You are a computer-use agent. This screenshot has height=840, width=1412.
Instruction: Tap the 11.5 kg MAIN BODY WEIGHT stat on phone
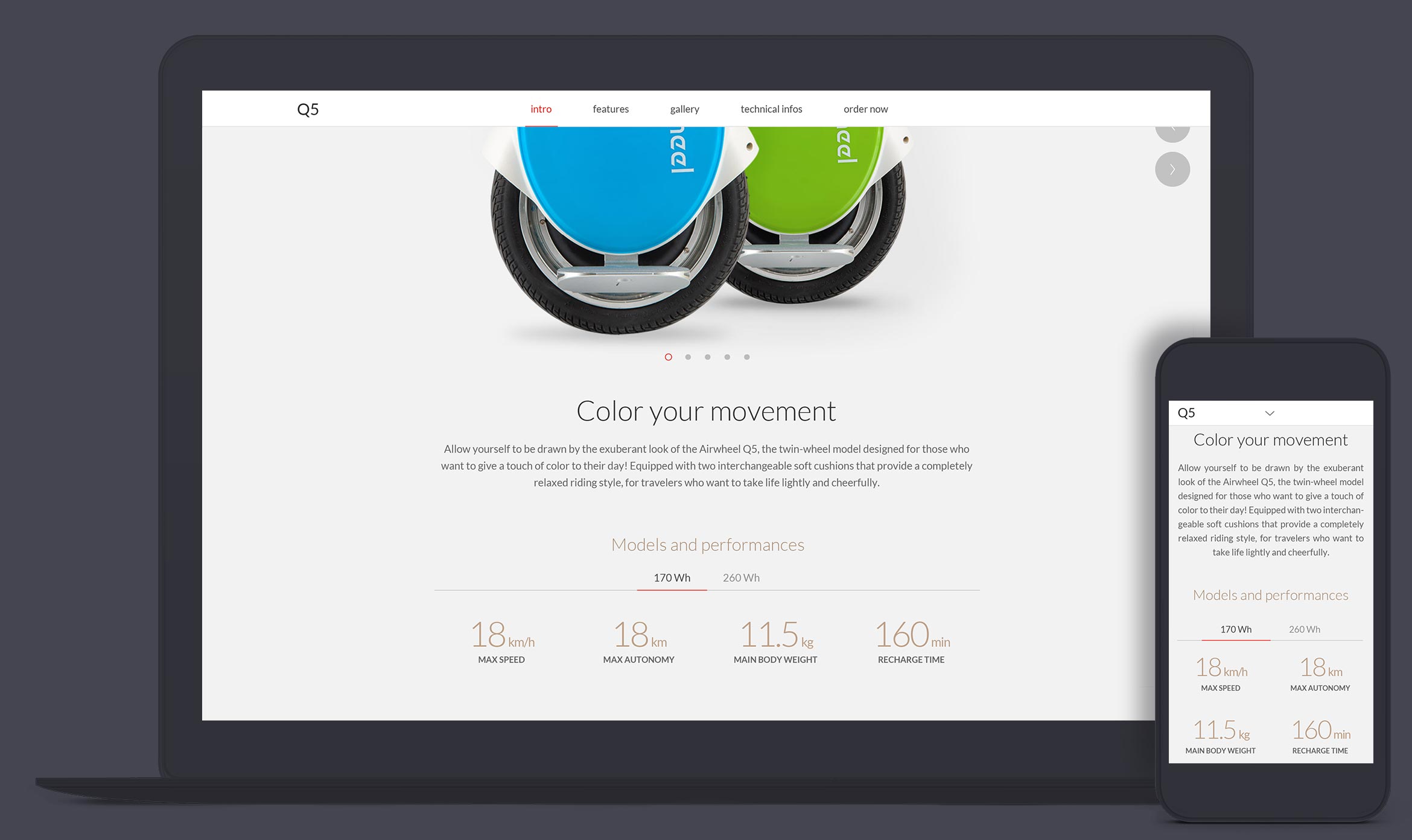tap(1221, 736)
